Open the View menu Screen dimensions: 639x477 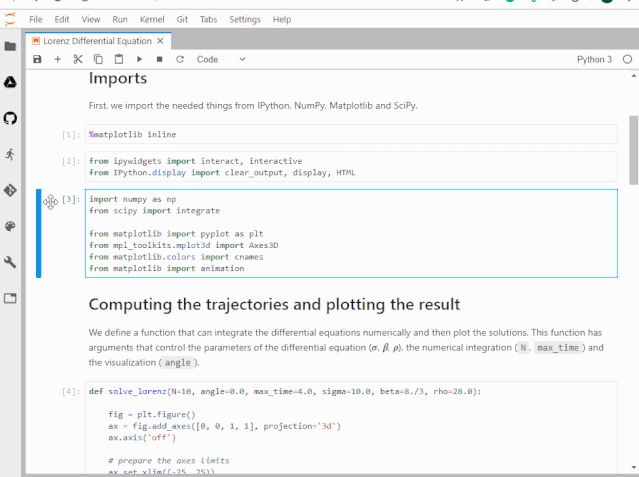(x=91, y=20)
